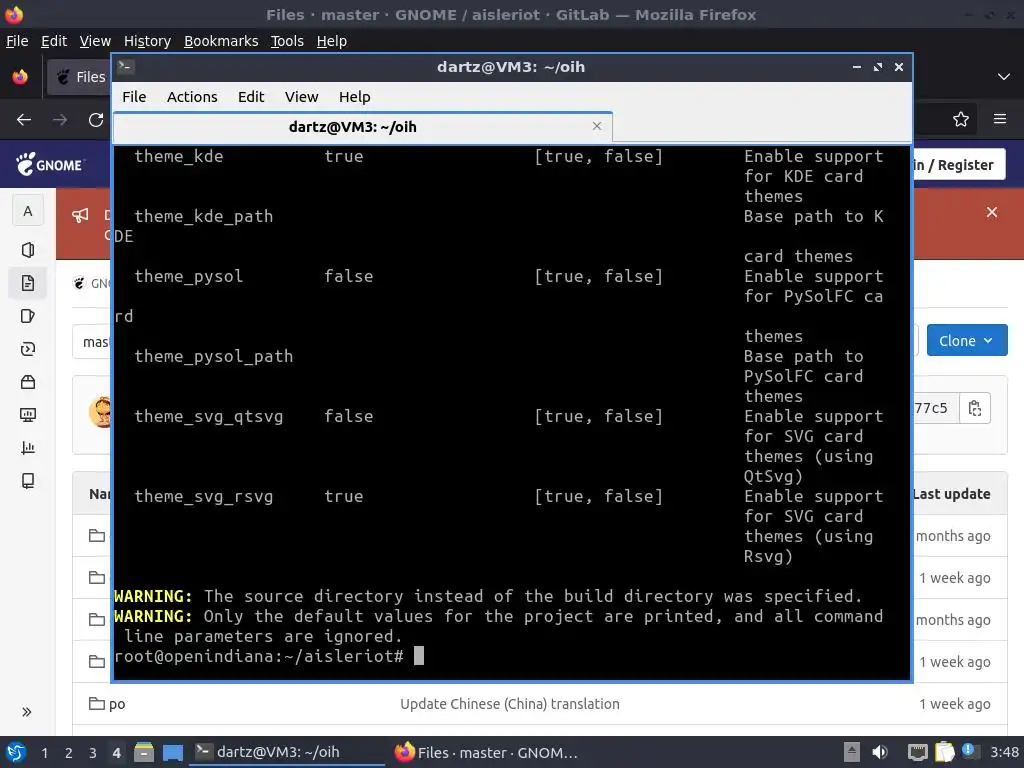Click the commit author avatar thumbnail
This screenshot has height=768, width=1024.
click(101, 412)
